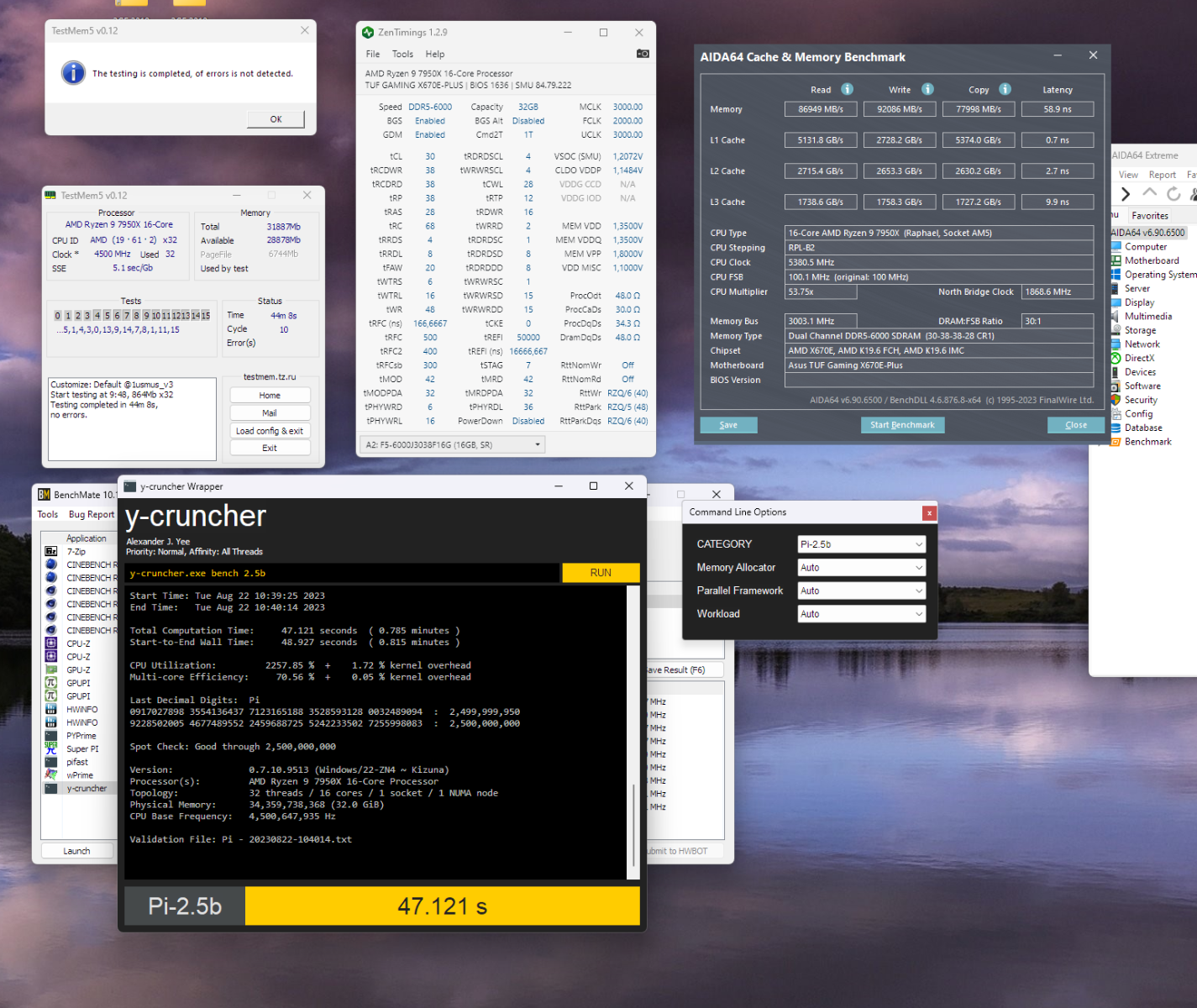1197x1008 pixels.
Task: Click the info icon next to Read
Action: coord(847,89)
